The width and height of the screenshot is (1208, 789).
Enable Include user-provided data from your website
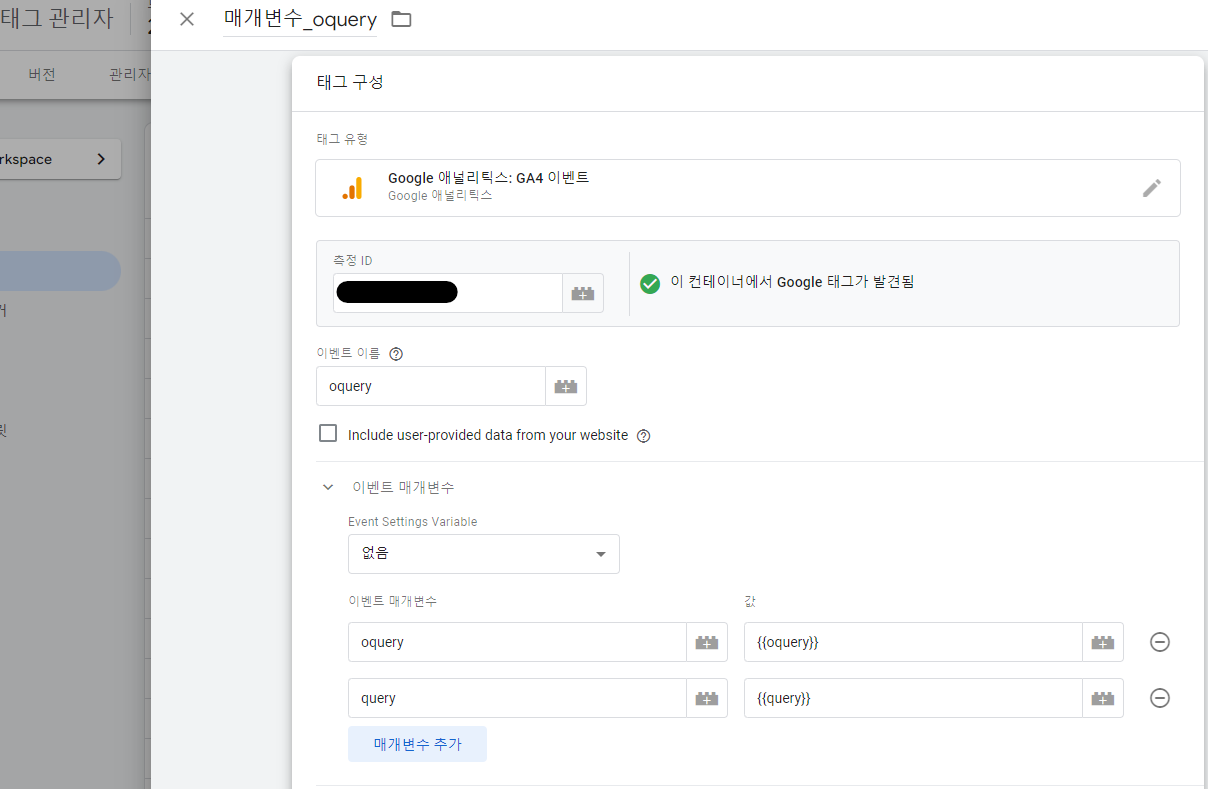328,432
